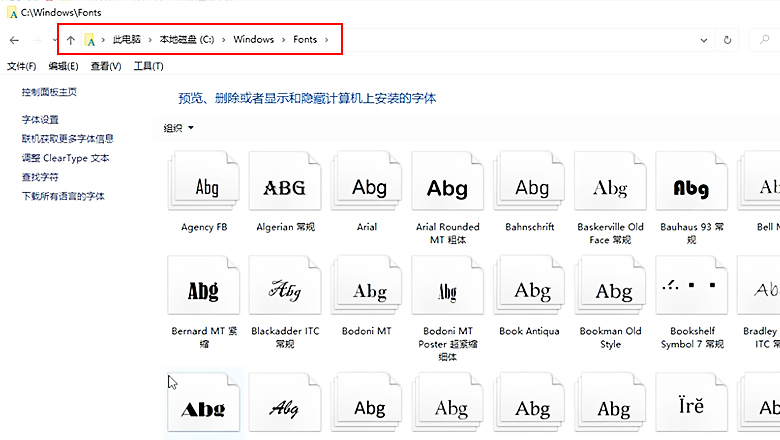780x440 pixels.
Task: Open 调整 ClearType 文本 link
Action: tap(65, 158)
